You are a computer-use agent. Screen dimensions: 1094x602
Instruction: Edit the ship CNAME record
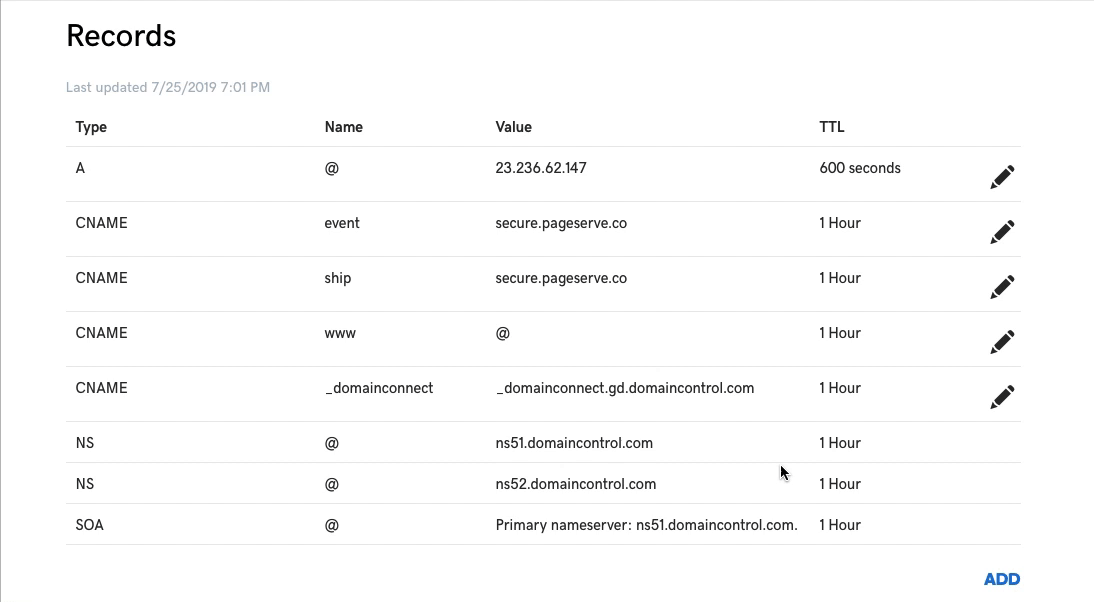pyautogui.click(x=1002, y=287)
